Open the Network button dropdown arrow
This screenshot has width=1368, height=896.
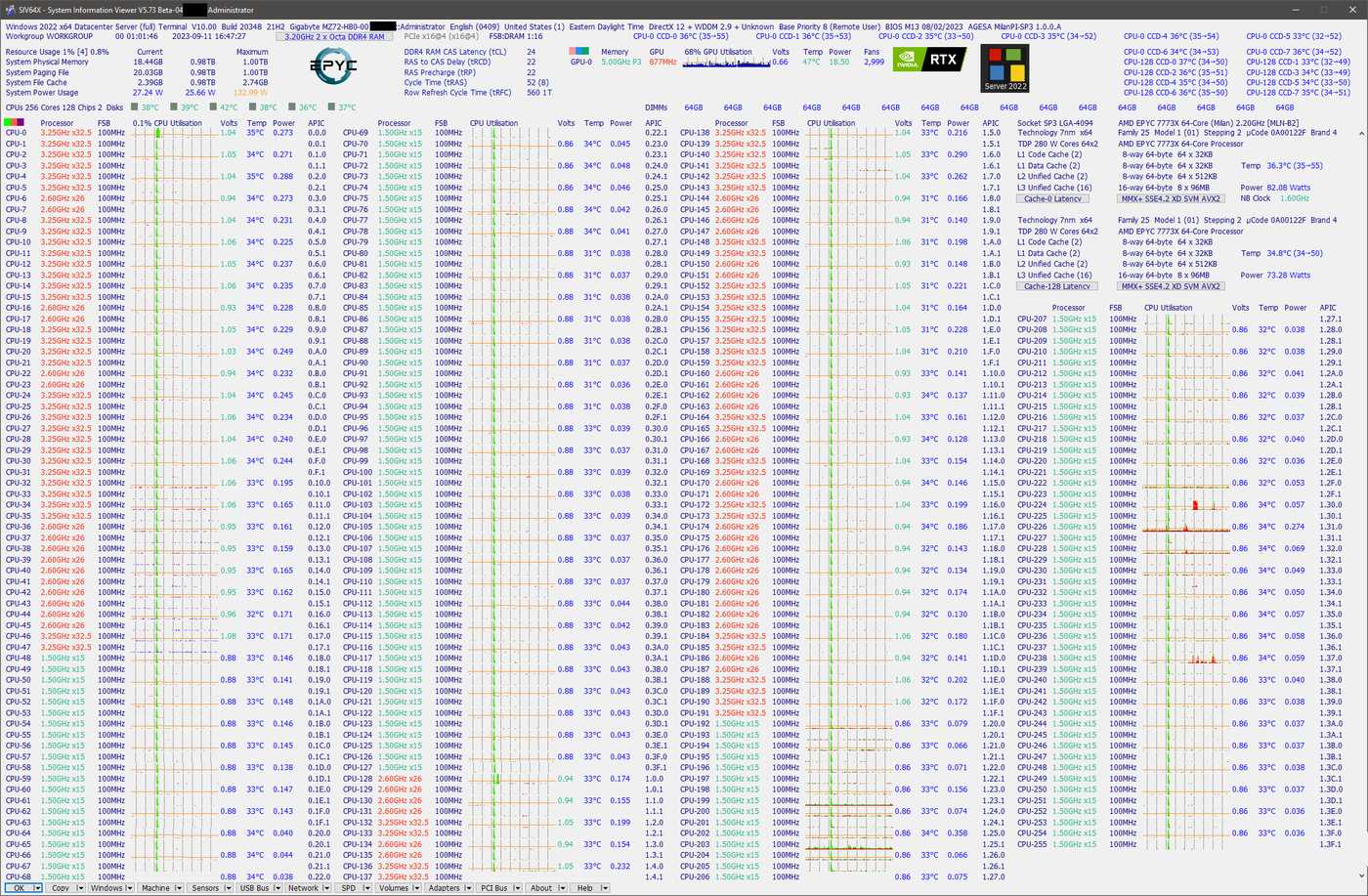coord(327,888)
